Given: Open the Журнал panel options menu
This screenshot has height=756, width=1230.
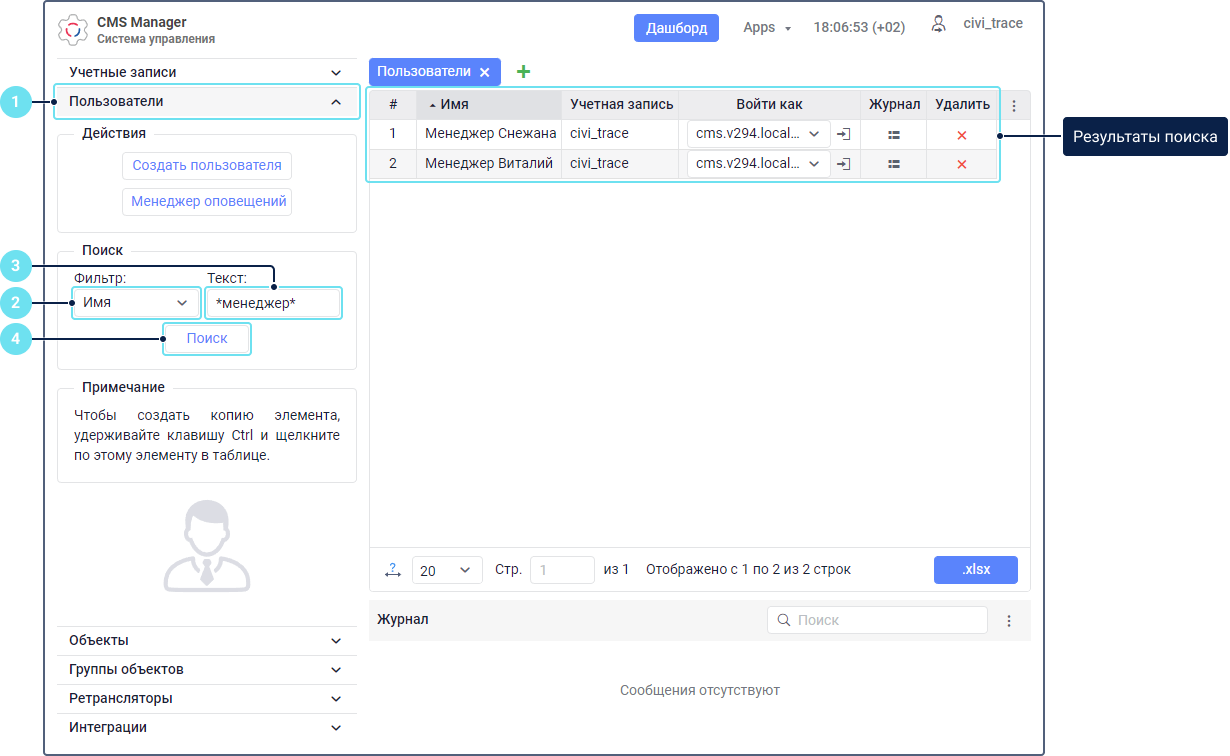Looking at the screenshot, I should (1009, 621).
